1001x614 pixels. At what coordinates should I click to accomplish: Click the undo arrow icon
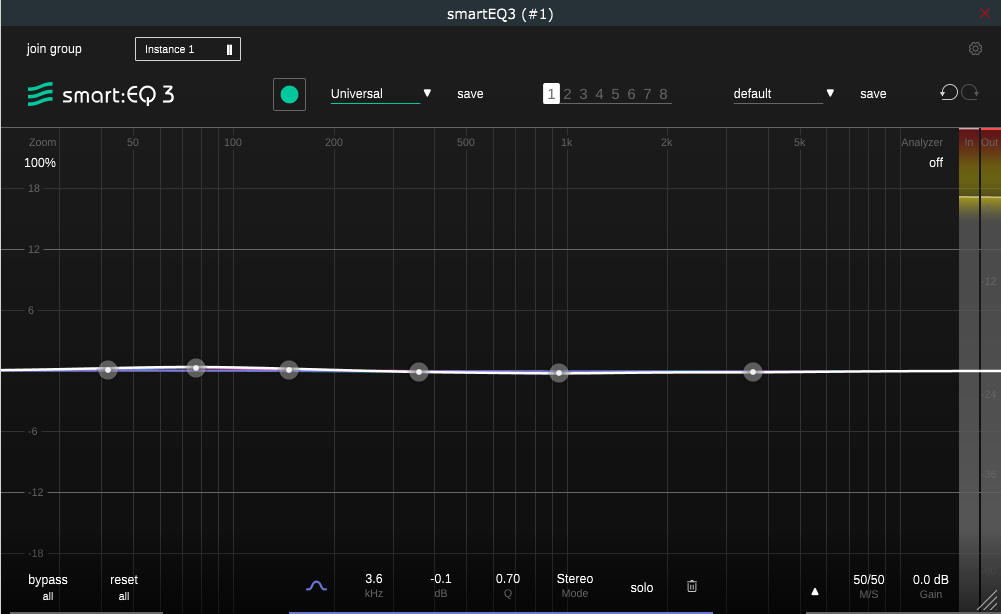tap(949, 93)
